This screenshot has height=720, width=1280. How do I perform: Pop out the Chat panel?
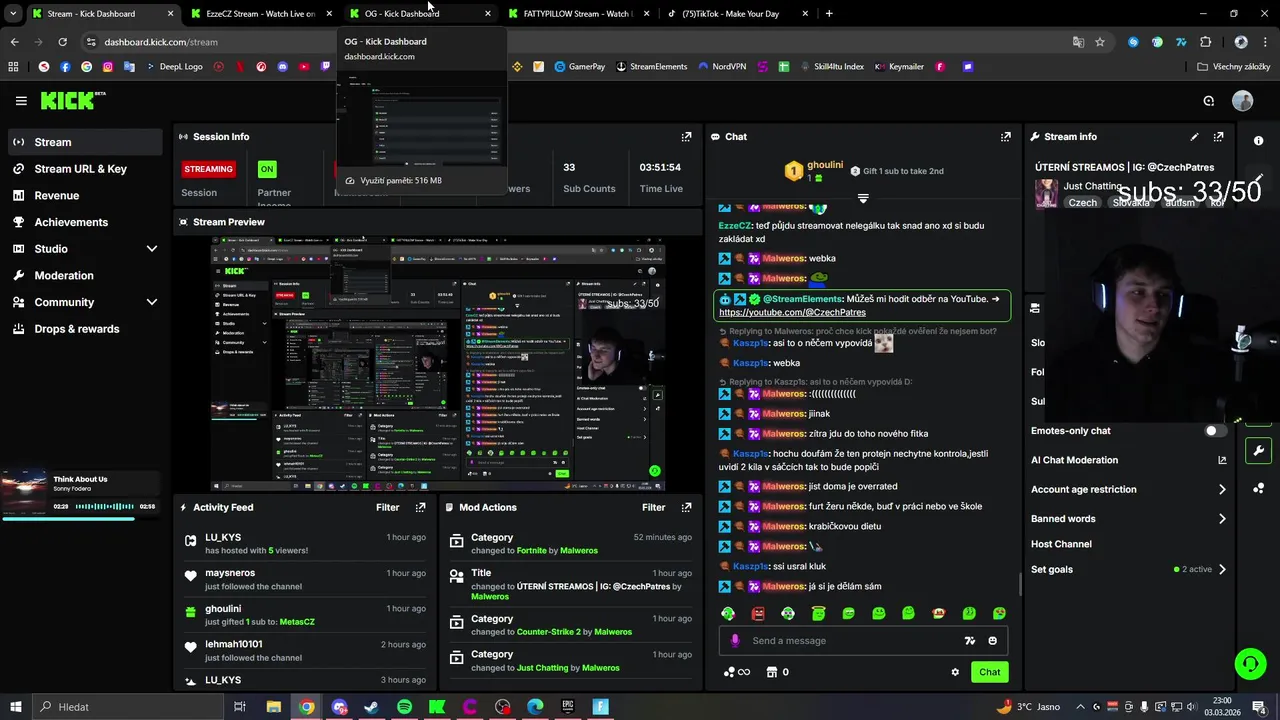coord(1005,137)
